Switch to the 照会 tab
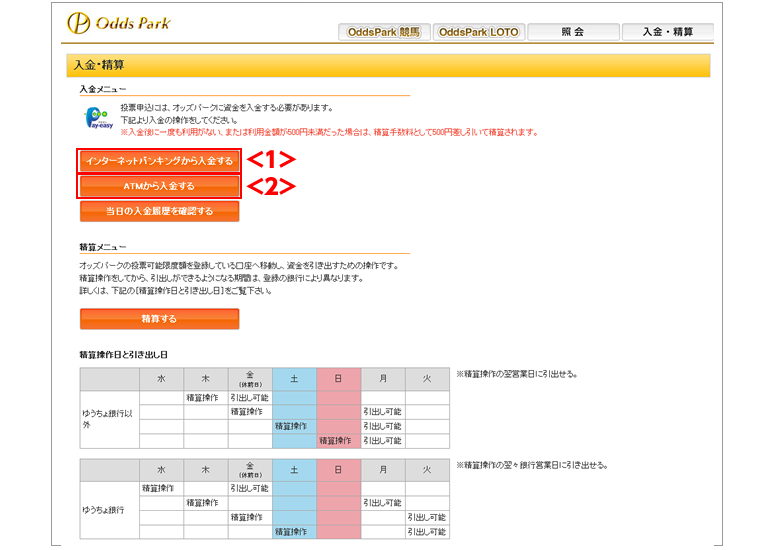 (573, 32)
